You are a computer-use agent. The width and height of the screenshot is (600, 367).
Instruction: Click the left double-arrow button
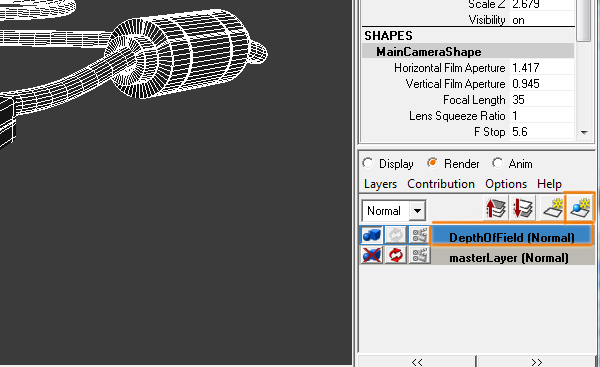point(417,362)
